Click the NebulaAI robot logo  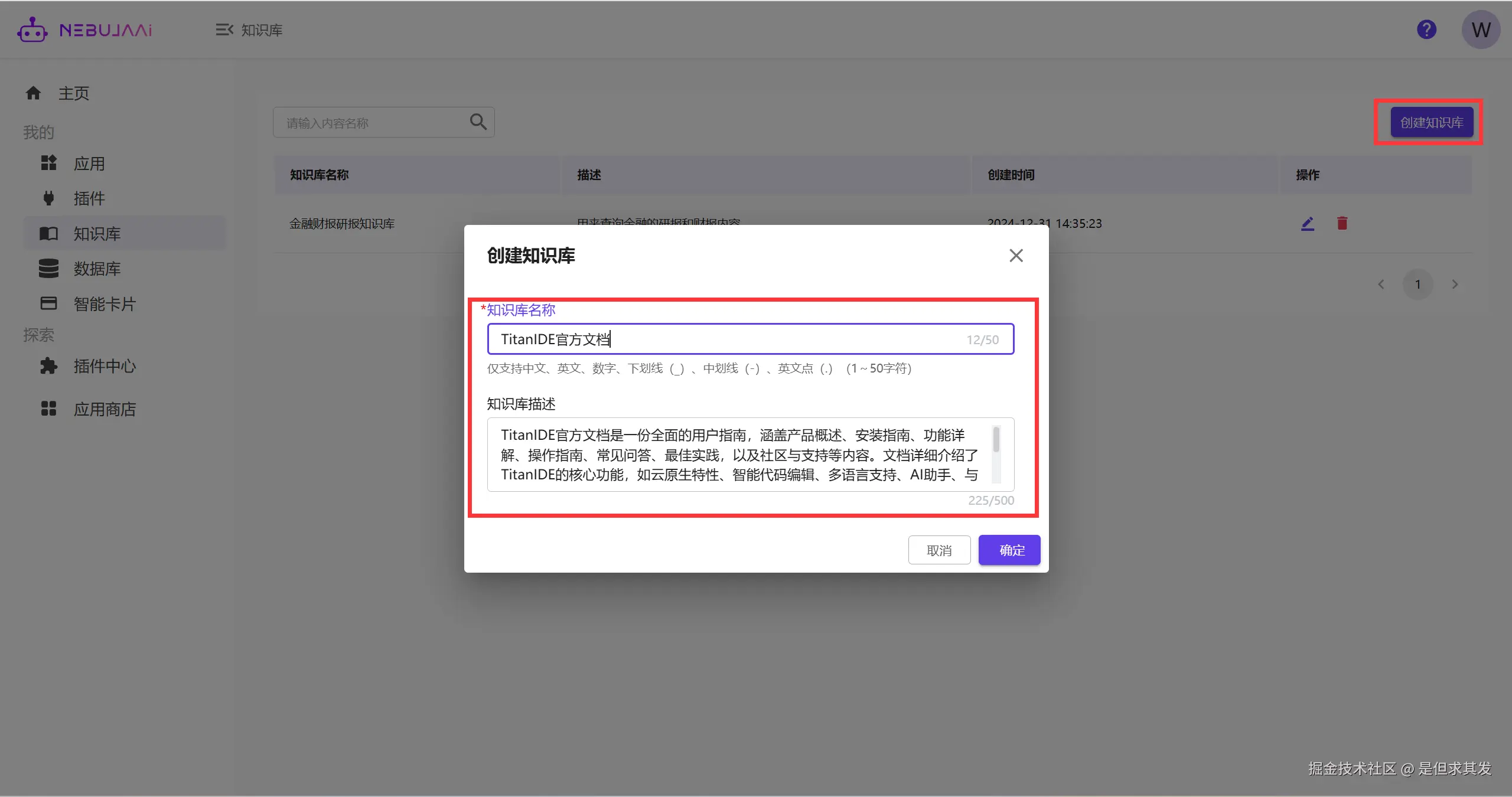click(x=32, y=29)
